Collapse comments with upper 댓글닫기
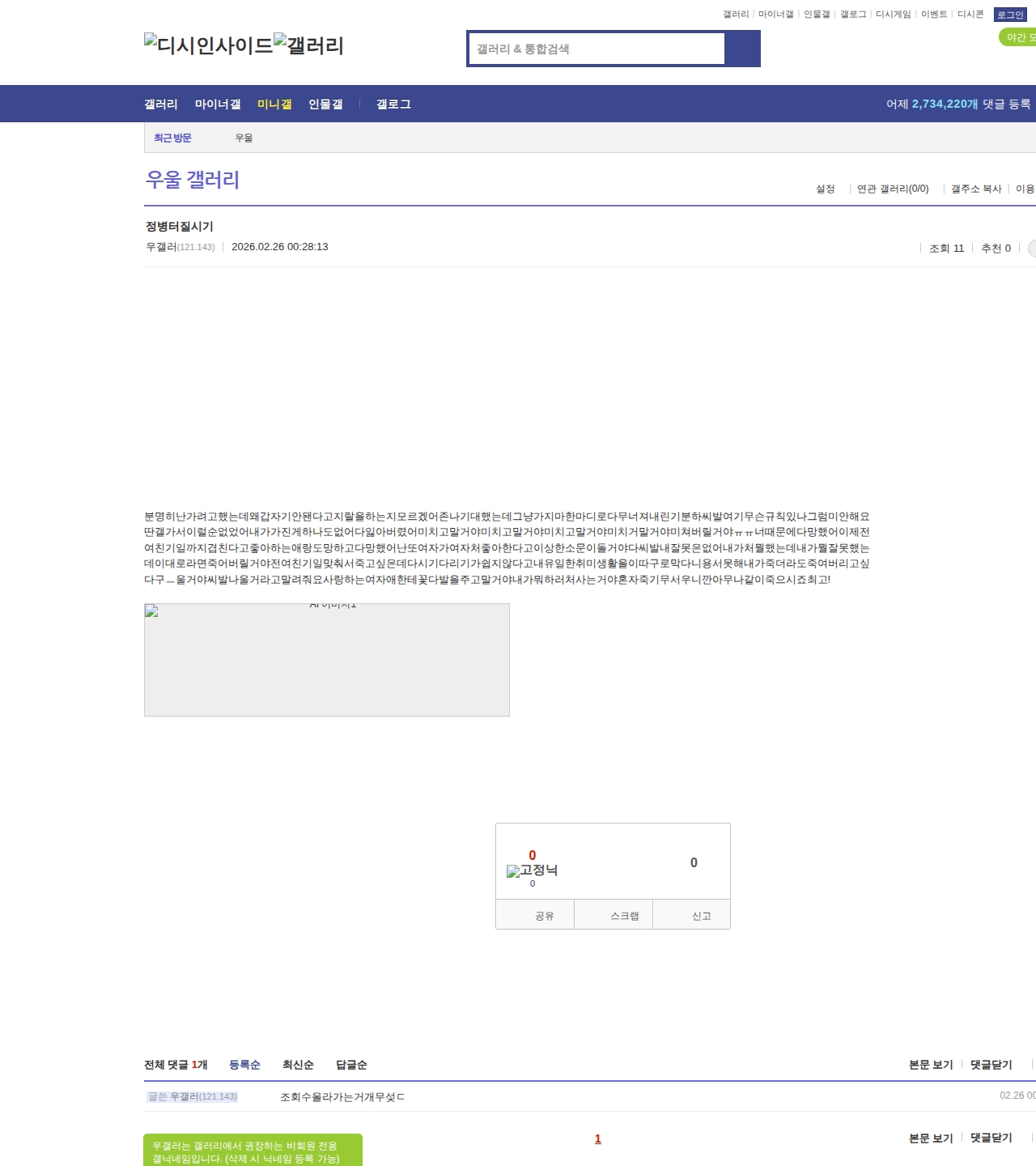 [991, 1065]
